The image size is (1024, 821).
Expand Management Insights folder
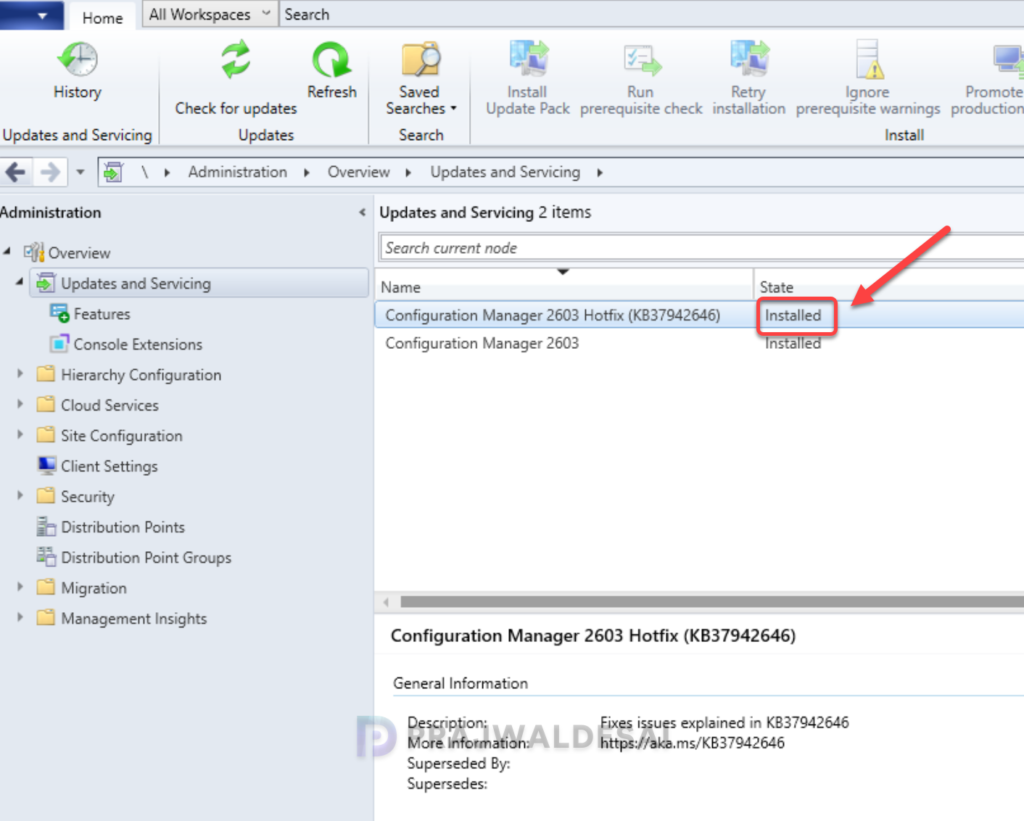[20, 617]
